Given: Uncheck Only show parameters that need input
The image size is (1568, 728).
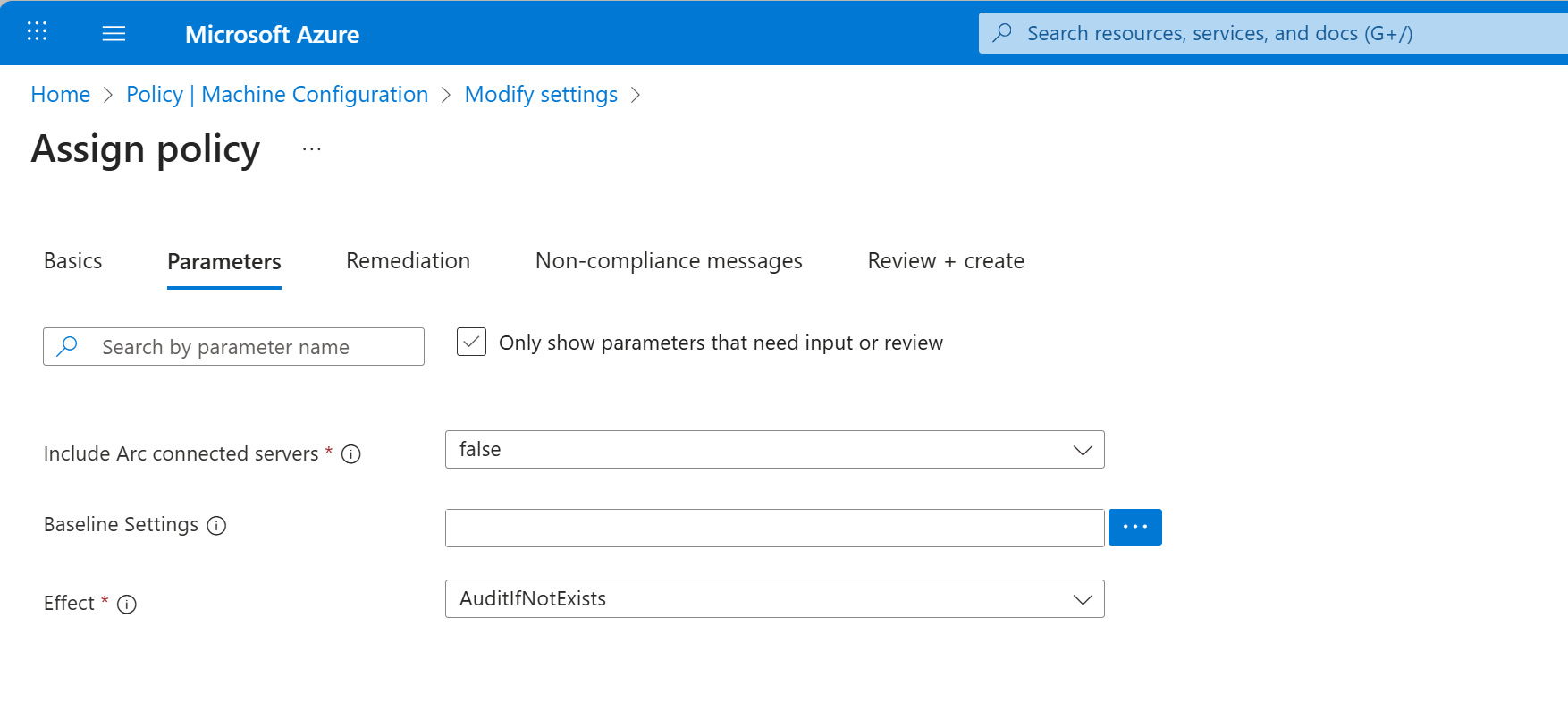Looking at the screenshot, I should click(471, 342).
